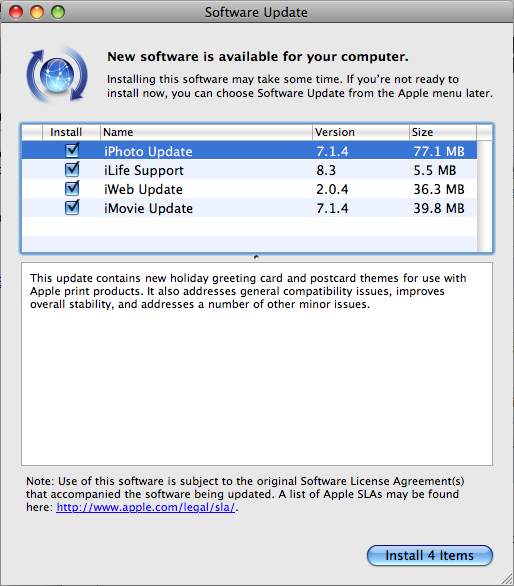The image size is (514, 586).
Task: Click the 36.3 MB size value
Action: coord(439,189)
